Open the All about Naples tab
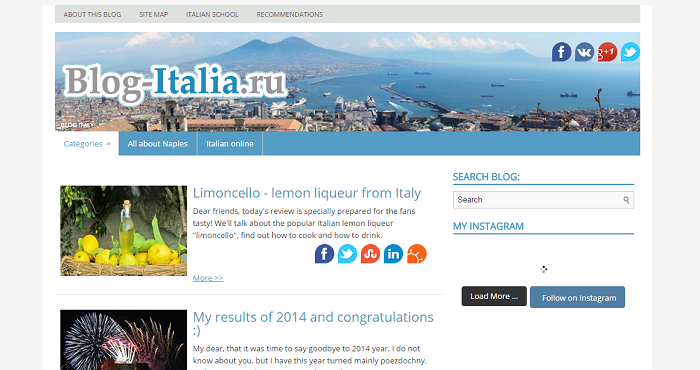This screenshot has height=370, width=700. (x=158, y=144)
